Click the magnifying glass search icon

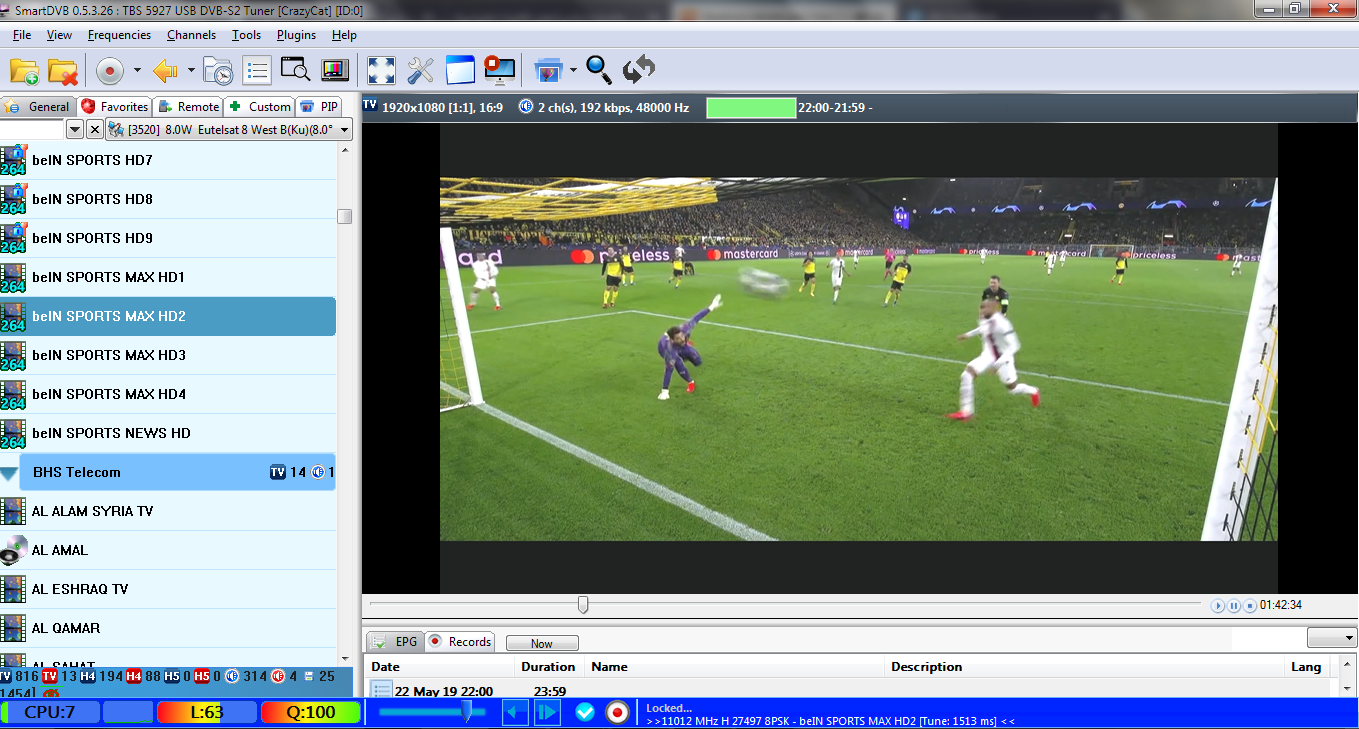[x=599, y=70]
